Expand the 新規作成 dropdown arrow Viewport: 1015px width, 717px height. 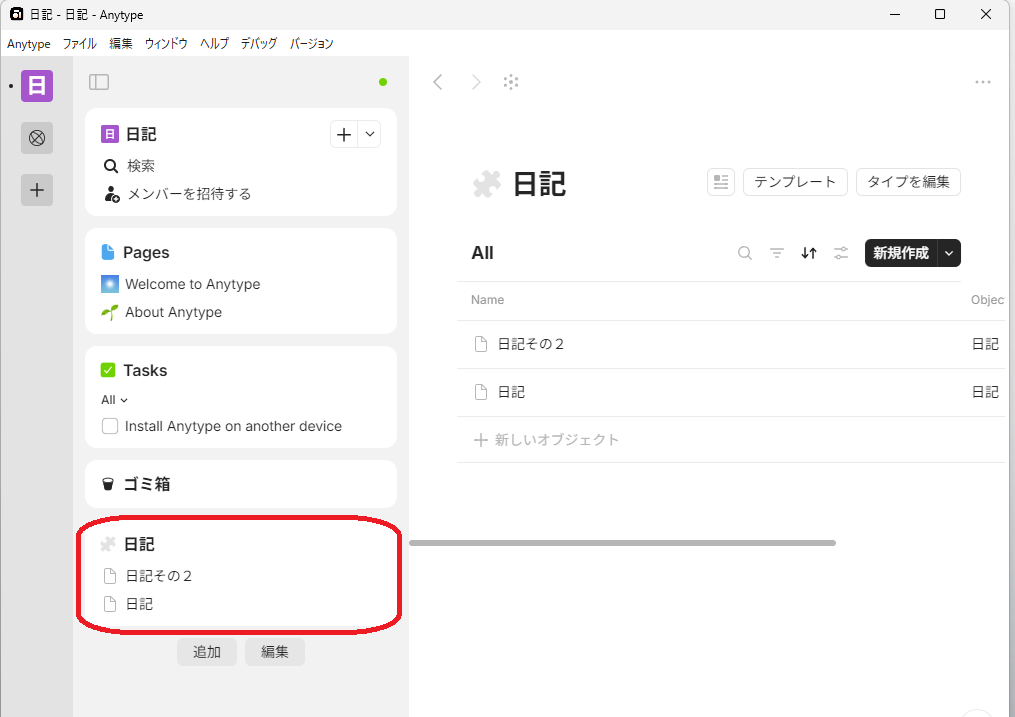949,253
